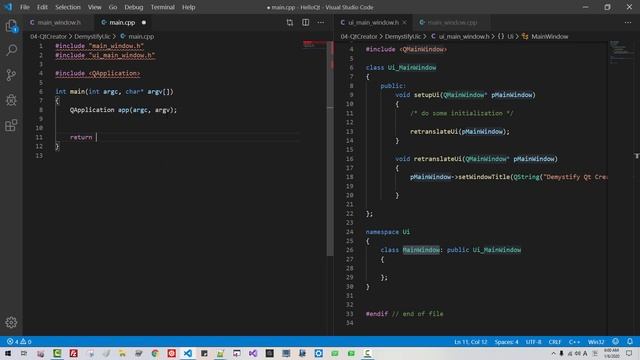The height and width of the screenshot is (360, 640).
Task: Click 'class Ui_MainWindow' text in right editor
Action: pos(401,67)
